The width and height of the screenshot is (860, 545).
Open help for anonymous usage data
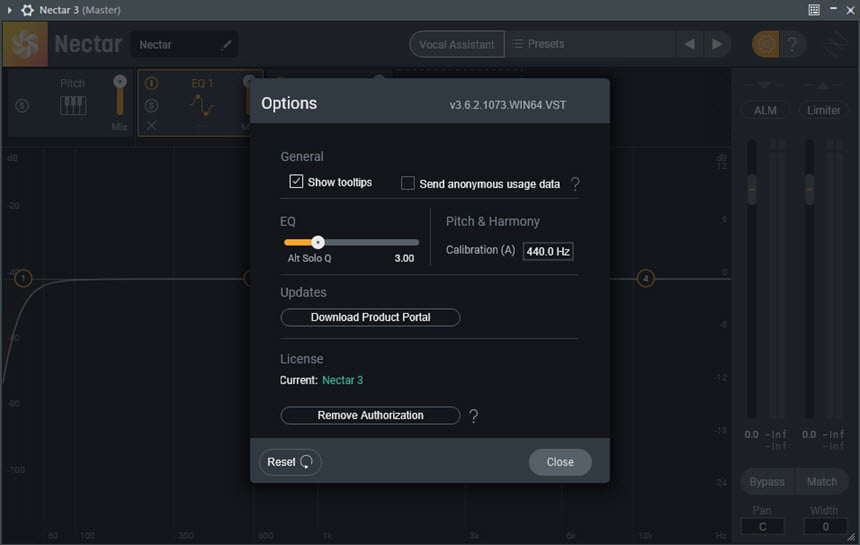point(575,184)
